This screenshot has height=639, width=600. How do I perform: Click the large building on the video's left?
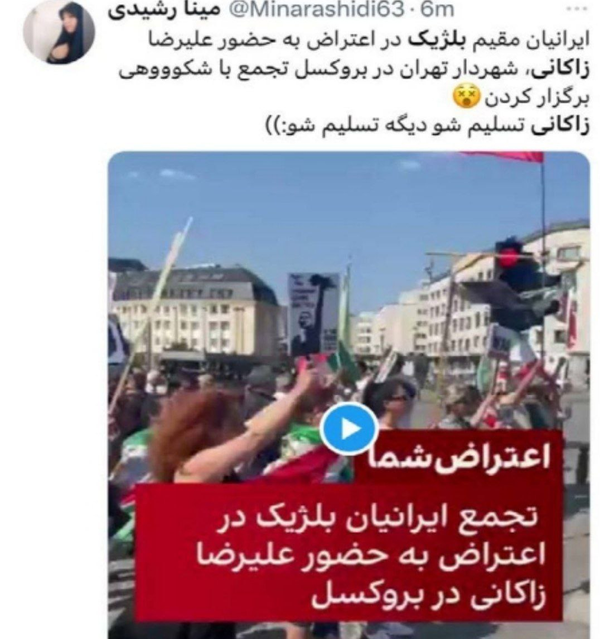(x=196, y=310)
